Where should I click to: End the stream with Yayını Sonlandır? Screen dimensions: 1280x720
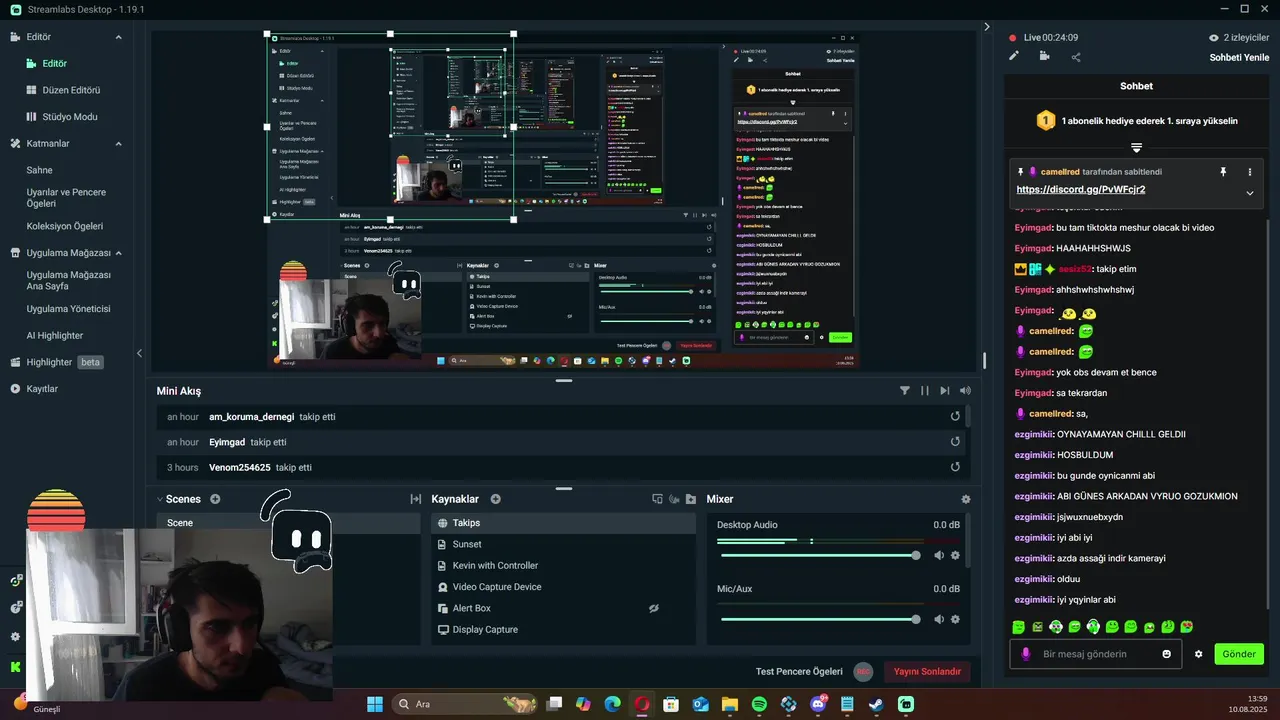926,672
